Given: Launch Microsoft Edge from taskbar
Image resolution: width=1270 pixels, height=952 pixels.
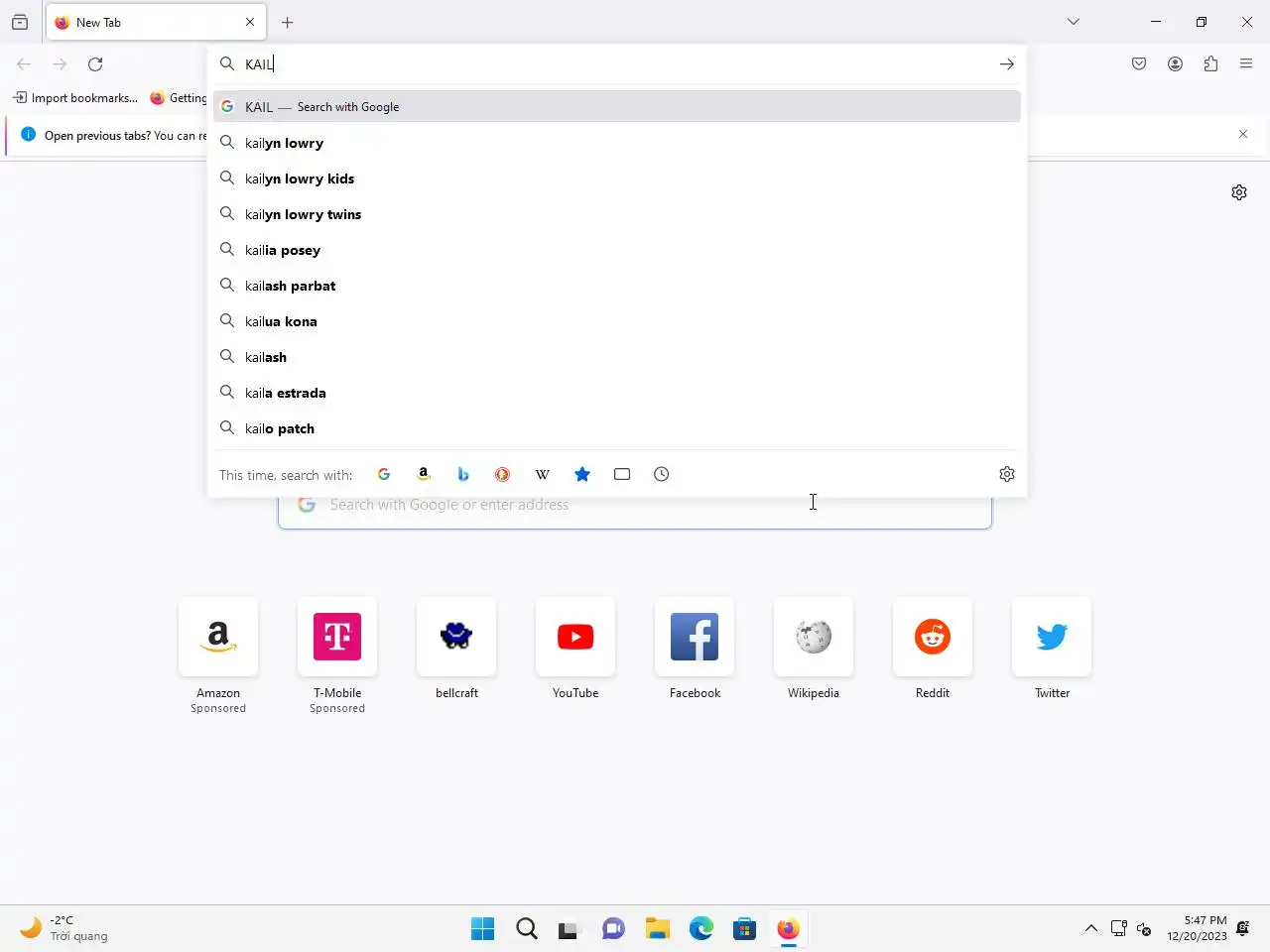Looking at the screenshot, I should [701, 929].
